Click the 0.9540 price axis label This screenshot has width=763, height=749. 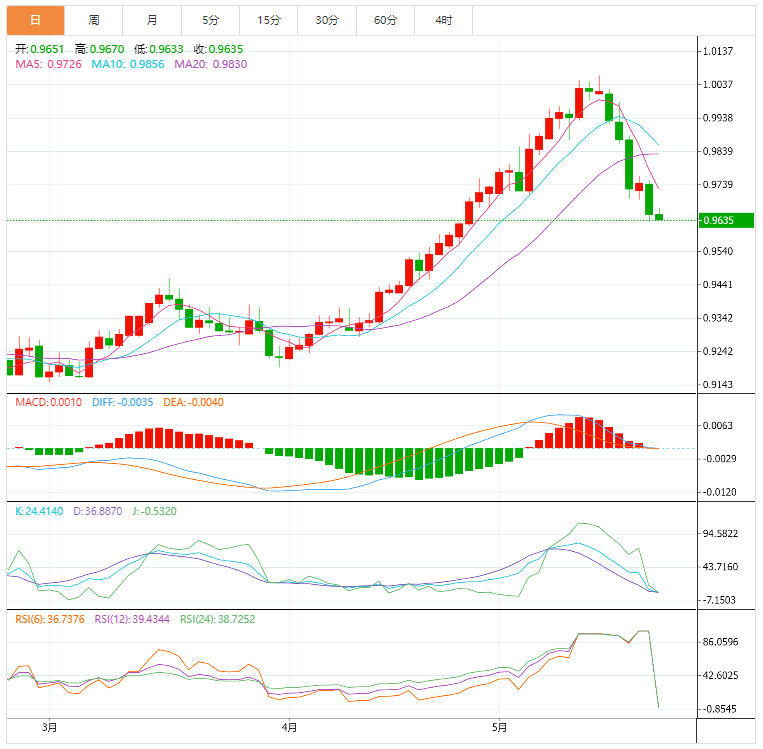tap(718, 252)
